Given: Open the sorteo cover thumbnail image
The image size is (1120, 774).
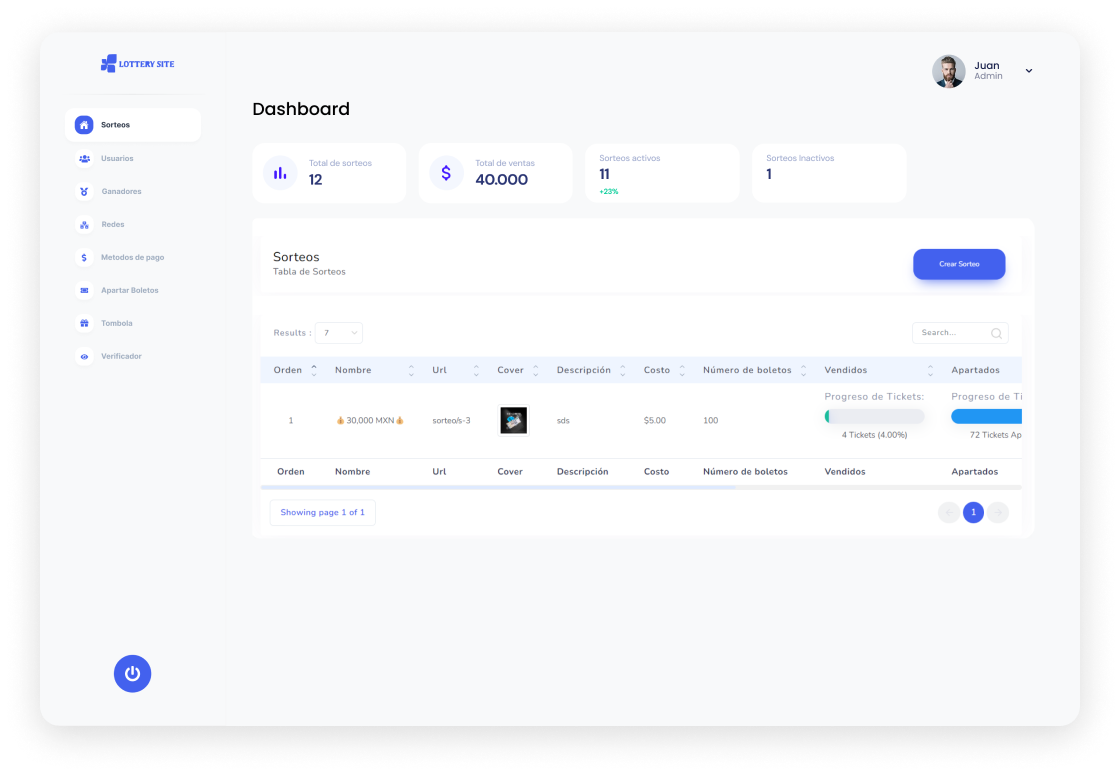Looking at the screenshot, I should tap(513, 420).
